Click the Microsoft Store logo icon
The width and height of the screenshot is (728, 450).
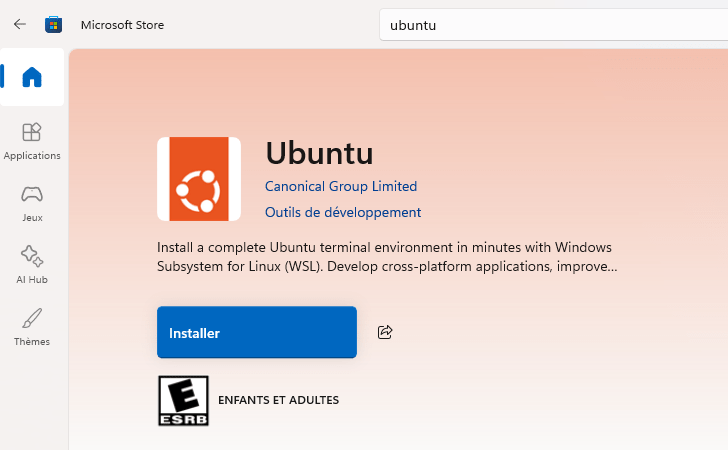53,25
